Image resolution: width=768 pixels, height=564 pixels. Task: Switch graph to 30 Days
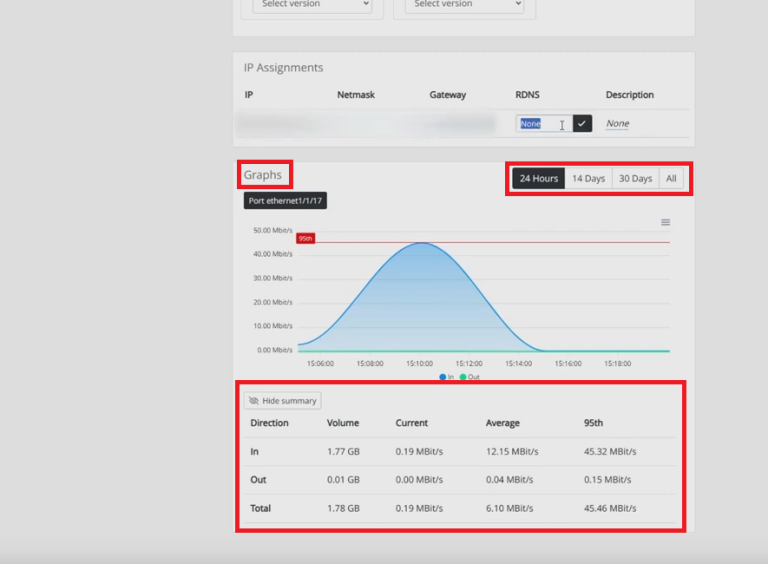635,178
